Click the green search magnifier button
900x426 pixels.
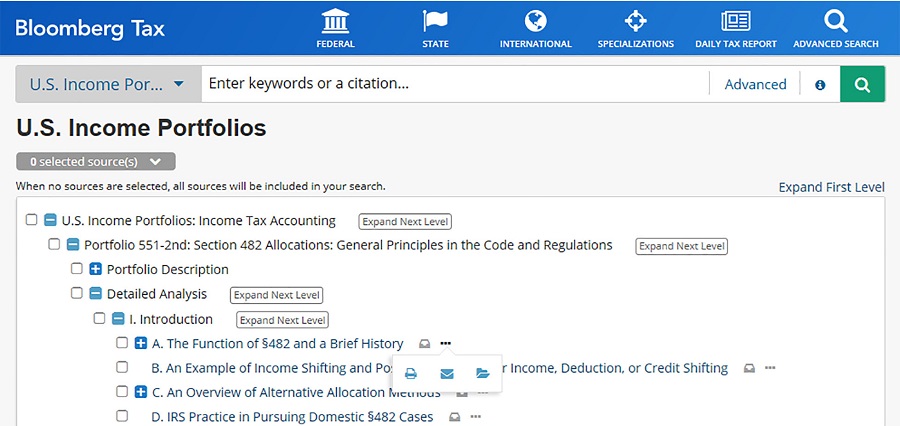862,85
